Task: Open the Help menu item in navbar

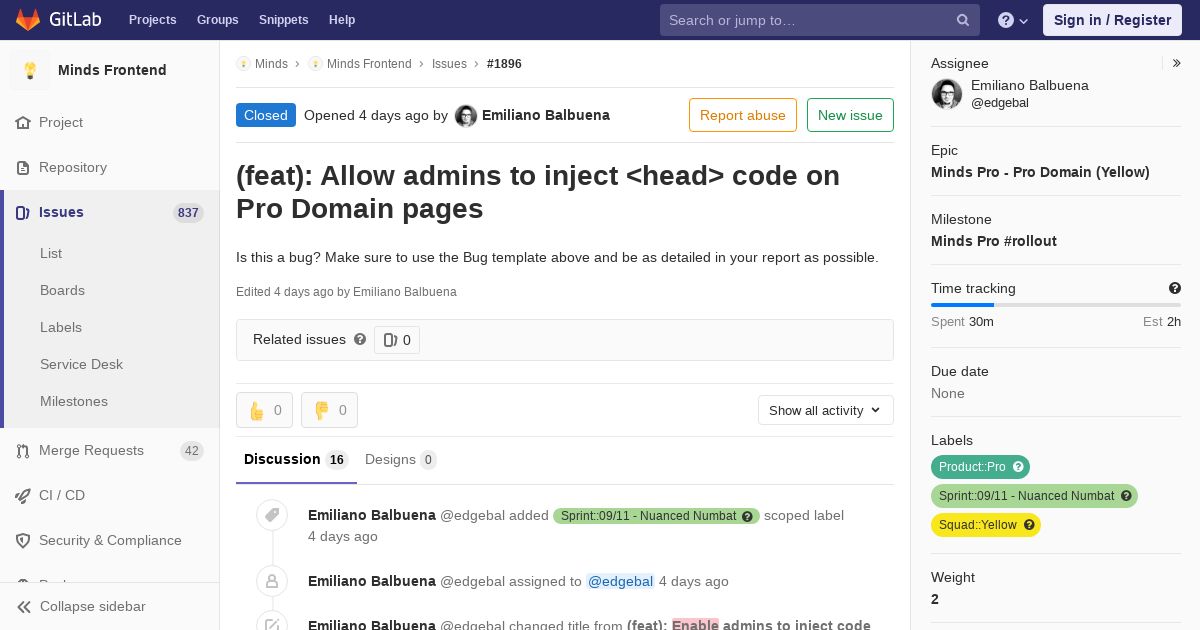Action: (x=342, y=20)
